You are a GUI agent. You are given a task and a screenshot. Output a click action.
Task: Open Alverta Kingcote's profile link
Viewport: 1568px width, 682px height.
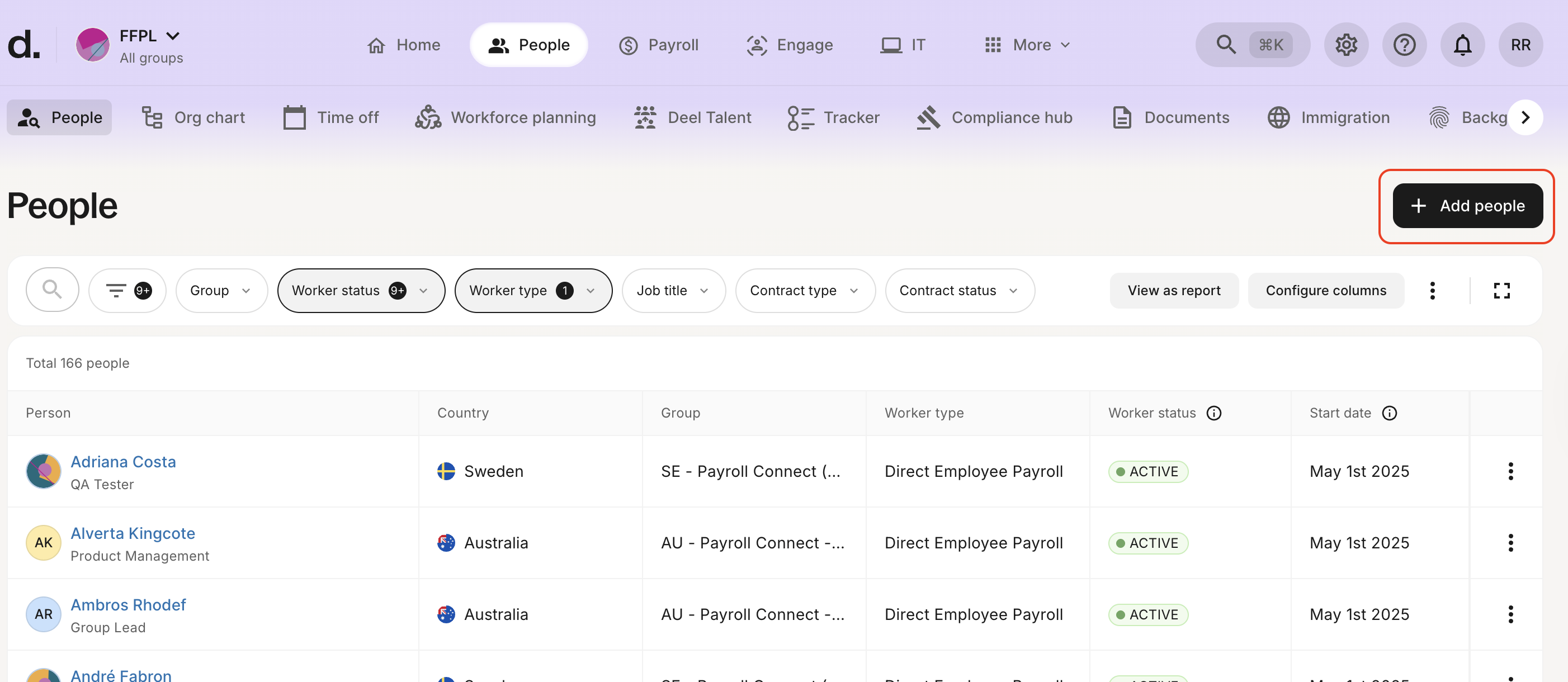133,533
